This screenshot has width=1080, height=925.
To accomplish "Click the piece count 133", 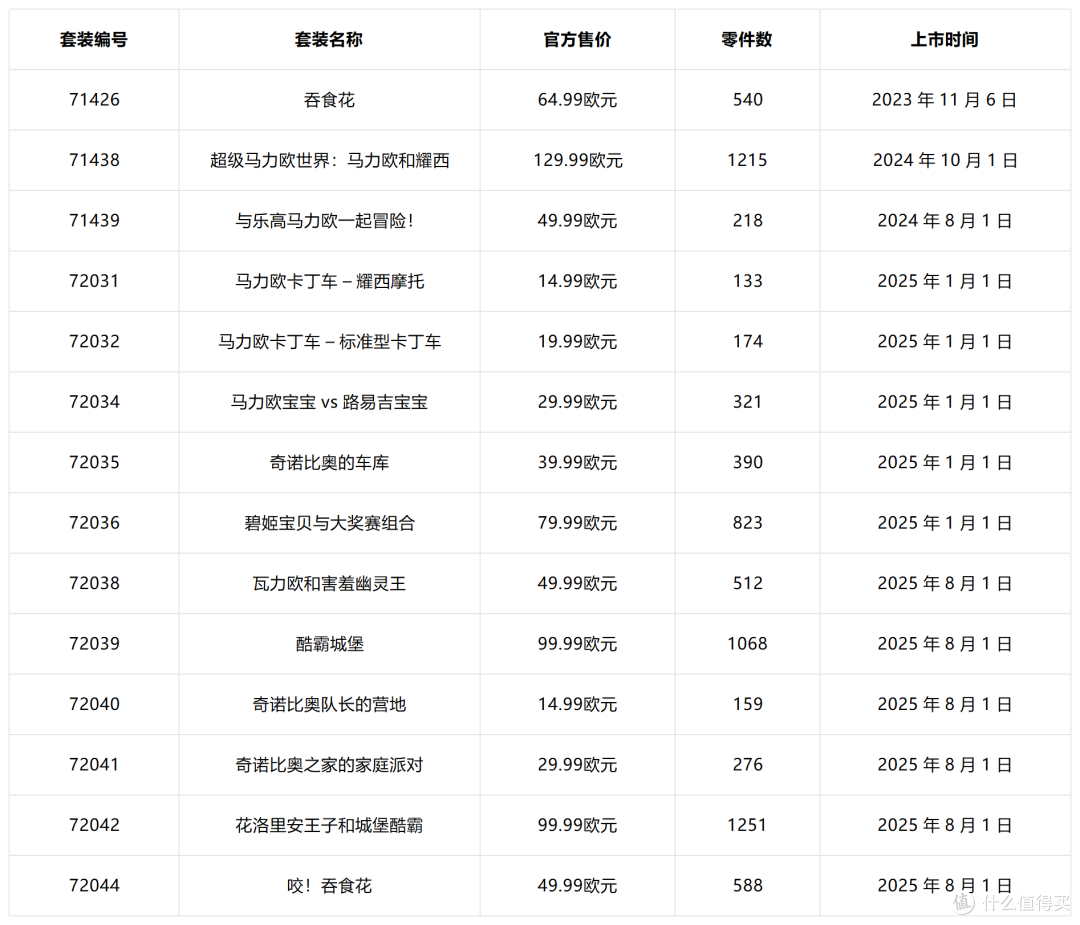I will [747, 282].
